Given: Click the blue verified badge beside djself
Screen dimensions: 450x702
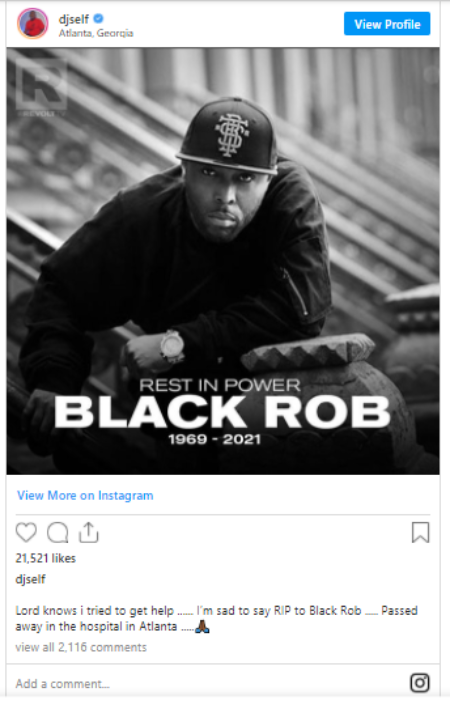Looking at the screenshot, I should 99,18.
